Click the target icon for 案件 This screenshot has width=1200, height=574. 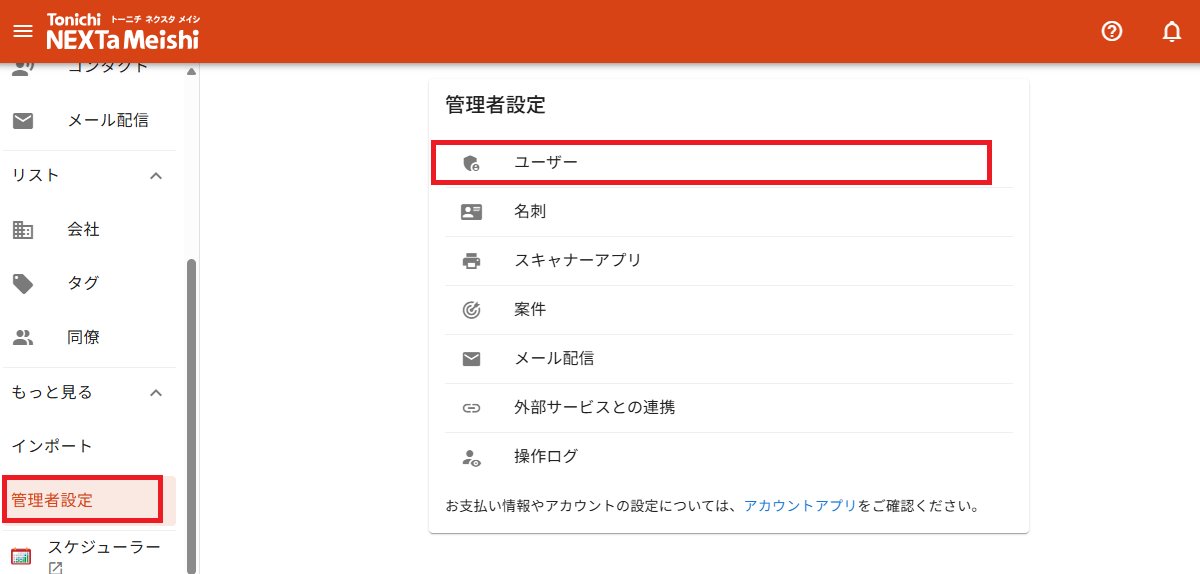pos(471,310)
